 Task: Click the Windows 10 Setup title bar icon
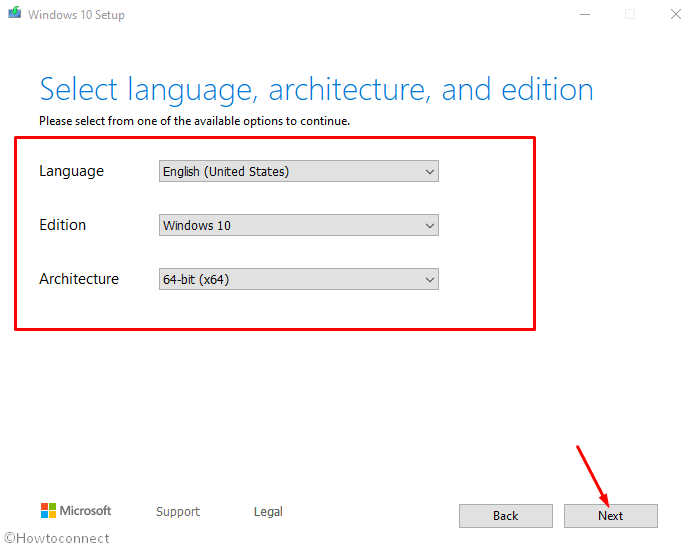tap(15, 13)
